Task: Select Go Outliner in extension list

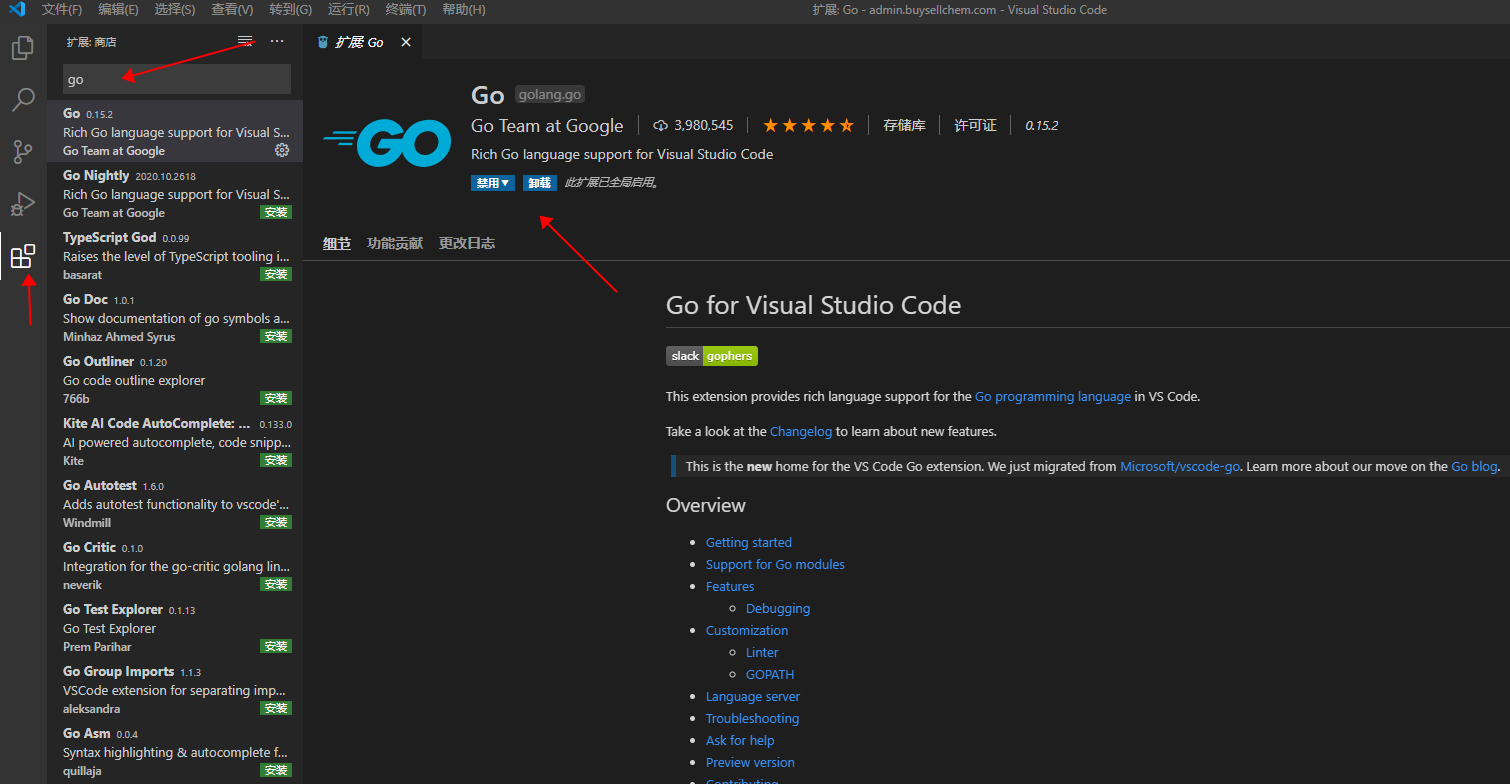Action: [x=175, y=379]
